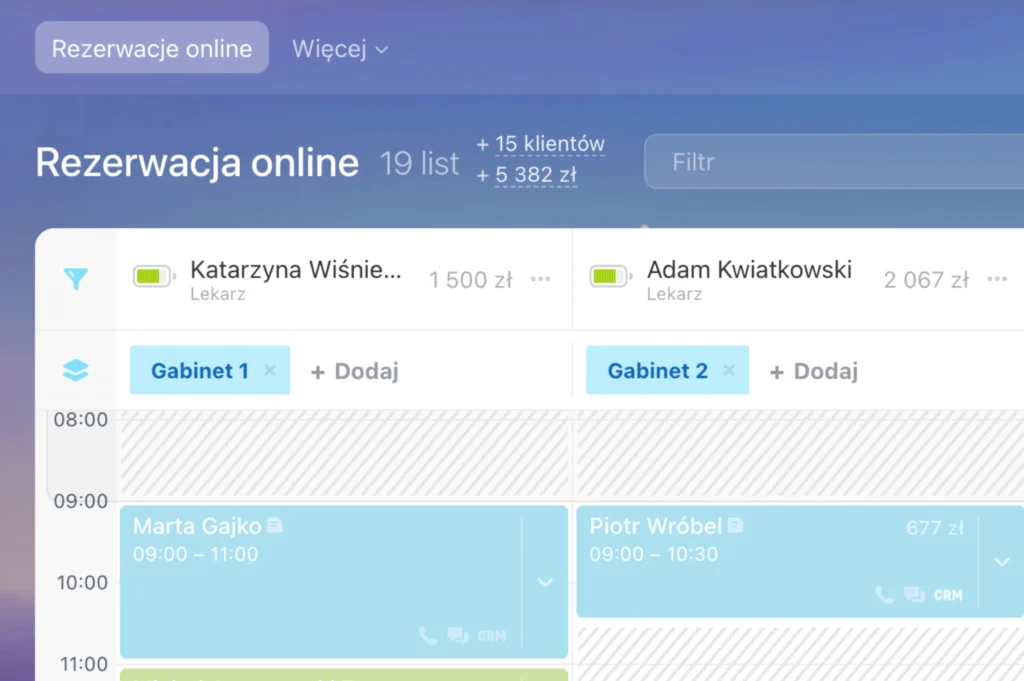Click Dodaj next to Gabinet 1
Image resolution: width=1024 pixels, height=681 pixels.
355,371
